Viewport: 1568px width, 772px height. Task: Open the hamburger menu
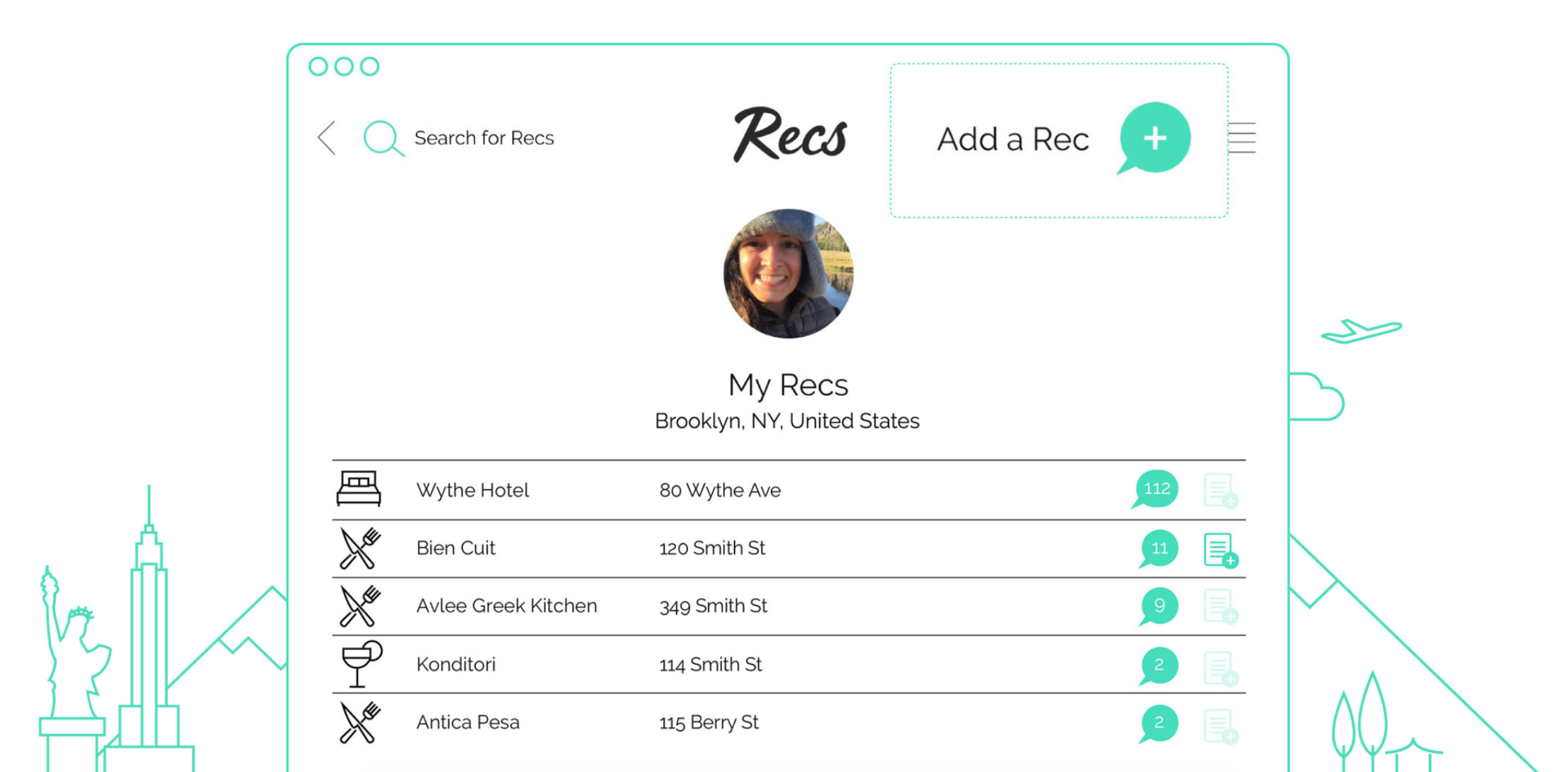[1241, 138]
